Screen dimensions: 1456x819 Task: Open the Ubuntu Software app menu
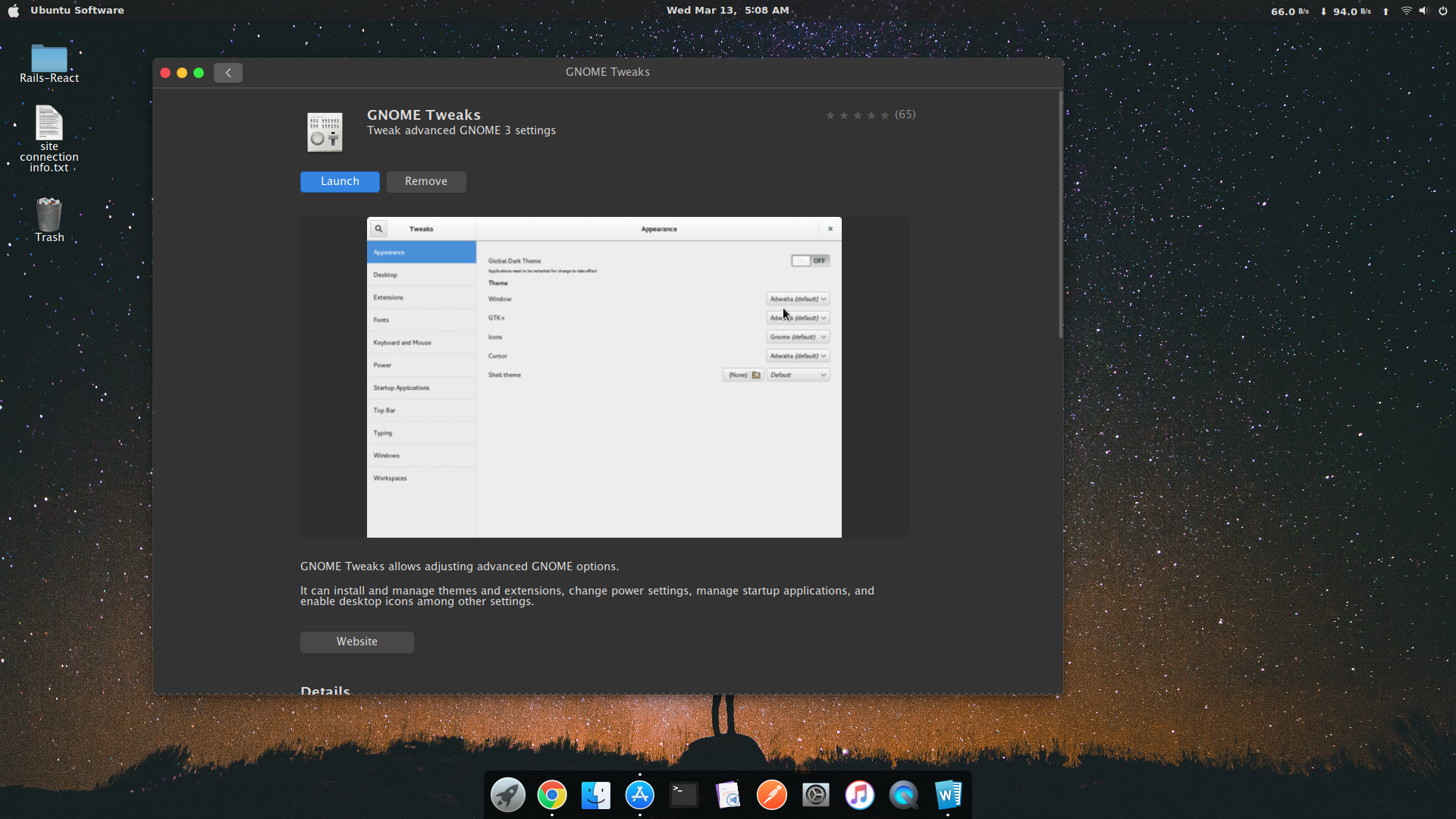coord(77,11)
